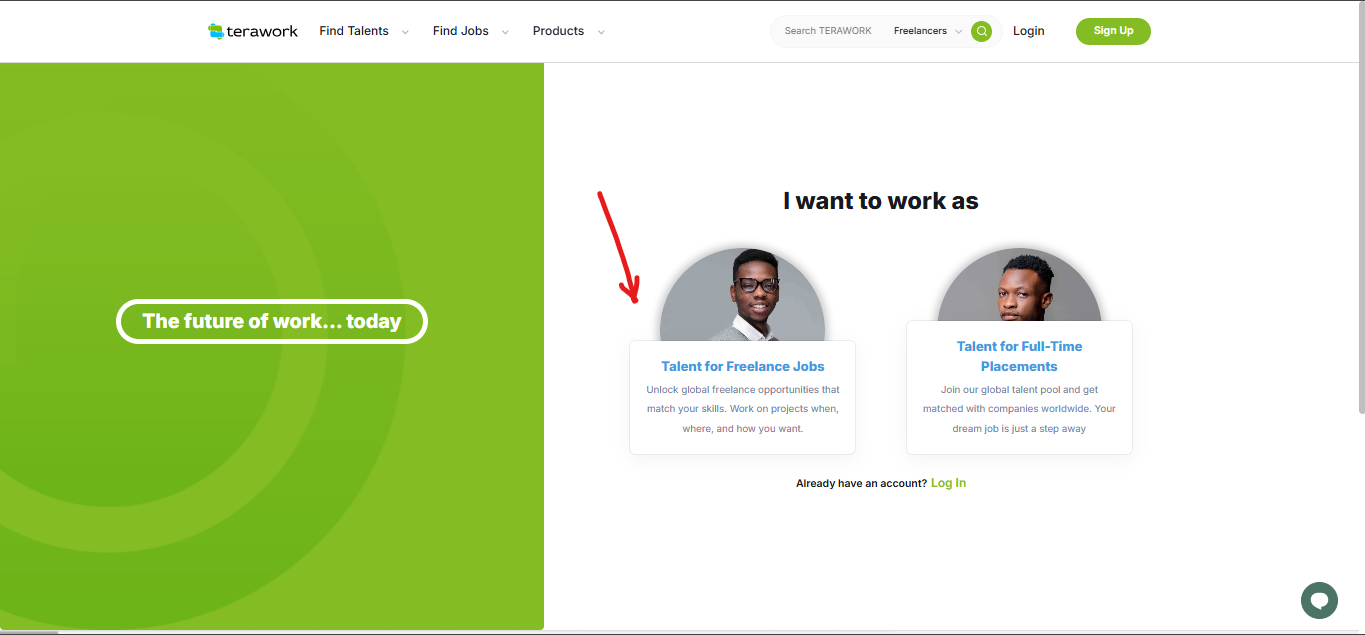1365x635 pixels.
Task: Open the chat bubble widget
Action: (x=1319, y=600)
